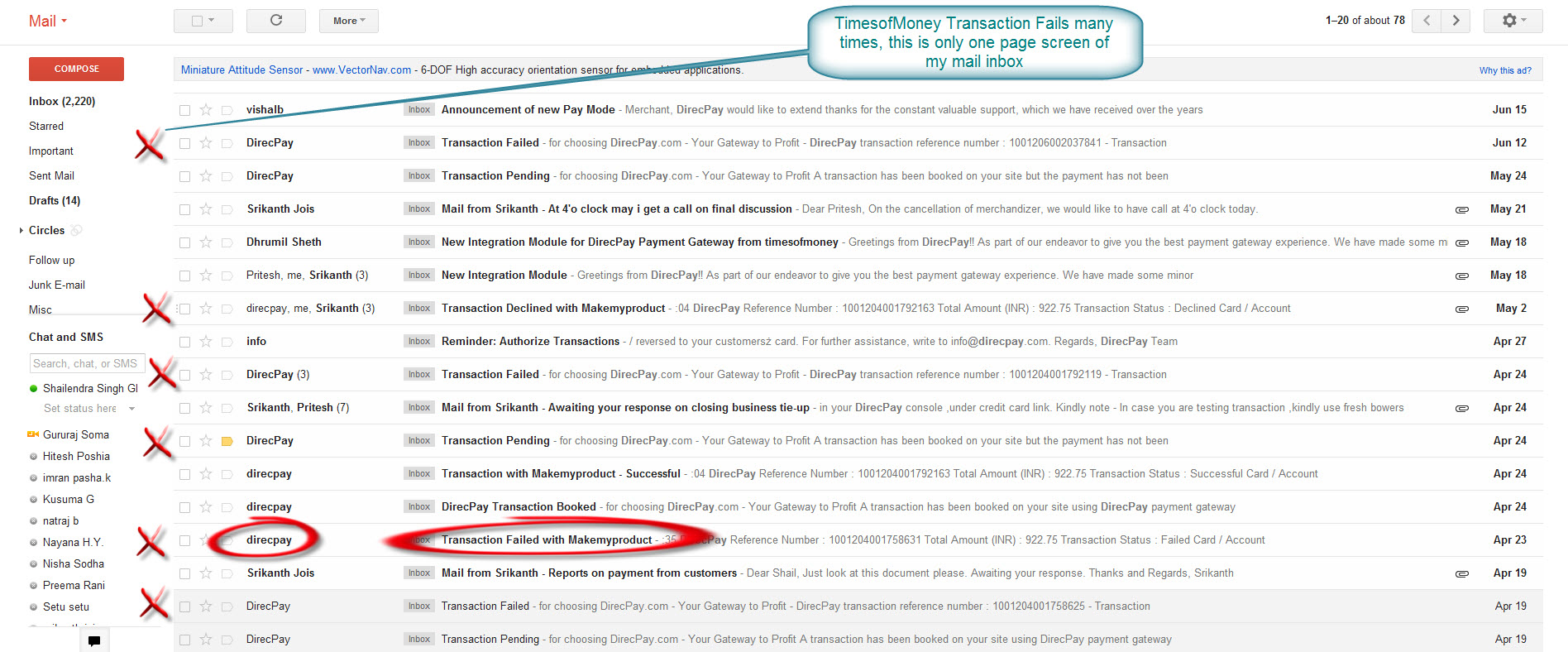Image resolution: width=1568 pixels, height=652 pixels.
Task: Open the Starred folder
Action: (46, 126)
